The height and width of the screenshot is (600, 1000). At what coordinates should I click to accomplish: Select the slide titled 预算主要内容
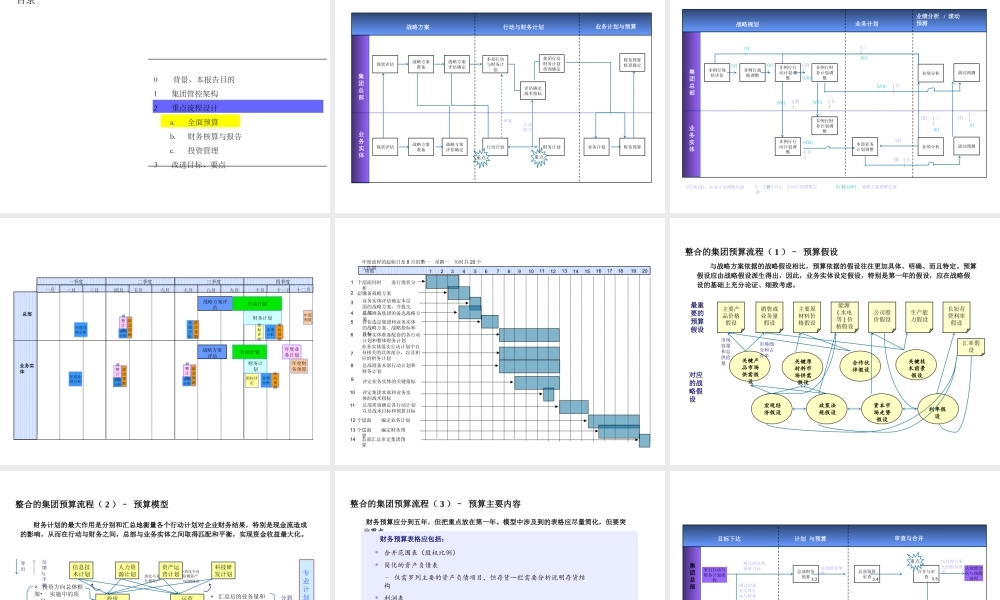(499, 536)
